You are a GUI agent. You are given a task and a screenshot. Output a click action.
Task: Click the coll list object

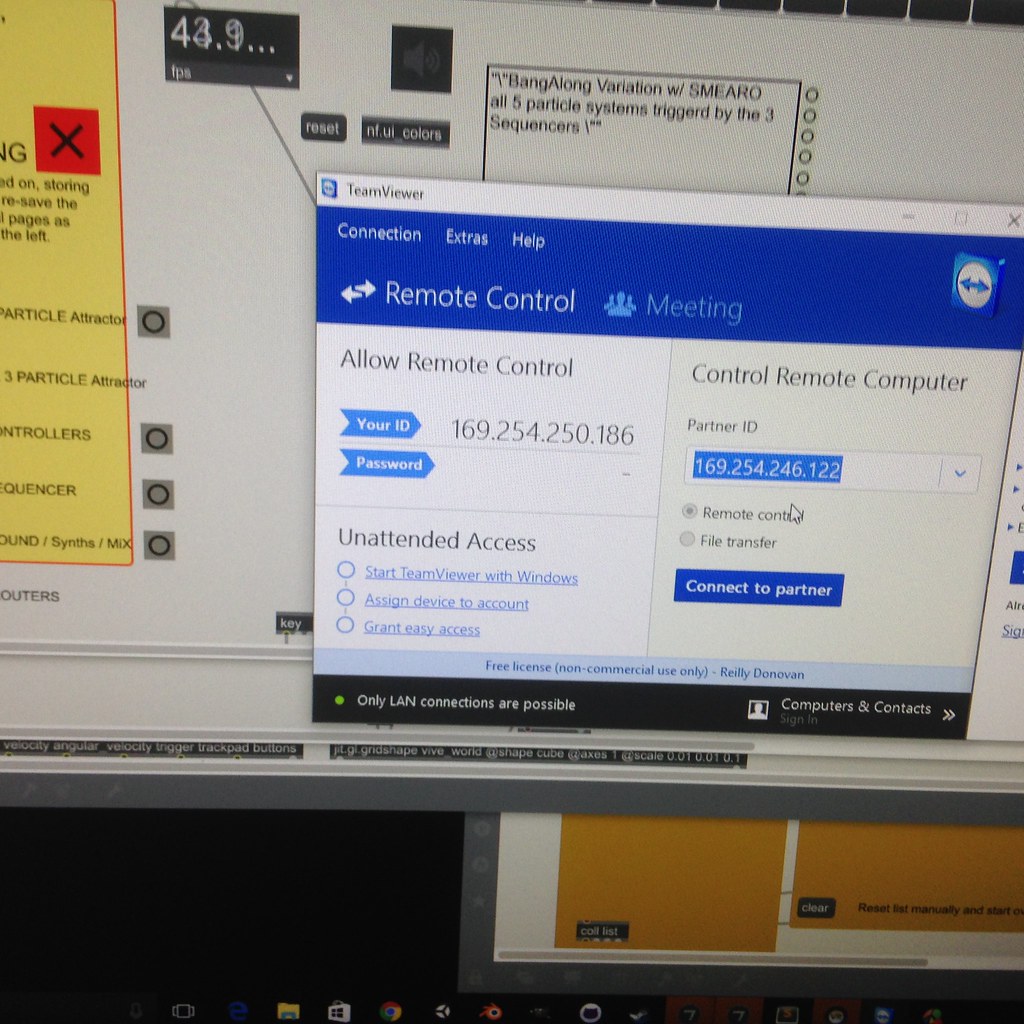[600, 930]
